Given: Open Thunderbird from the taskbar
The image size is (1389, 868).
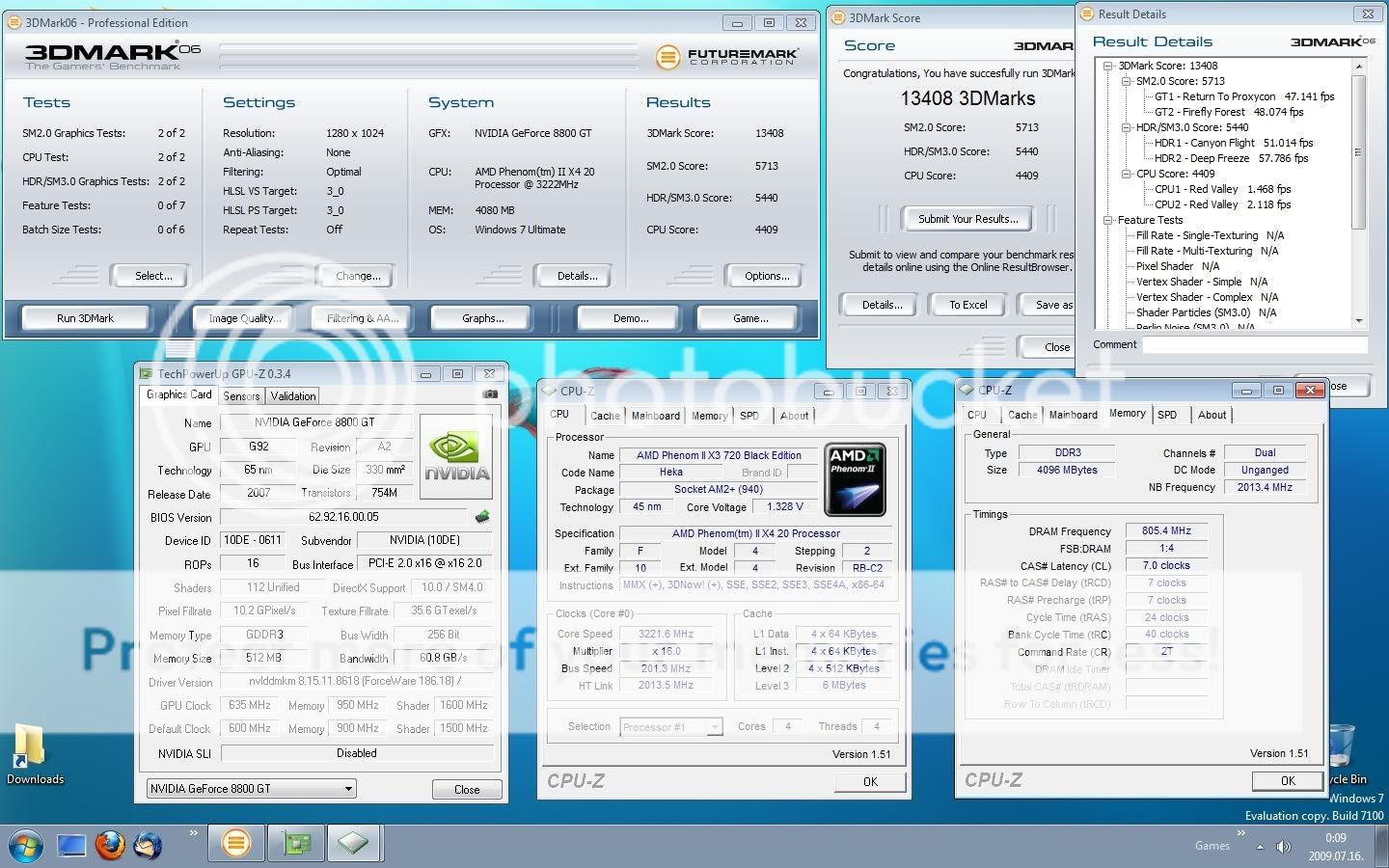Looking at the screenshot, I should pyautogui.click(x=149, y=845).
